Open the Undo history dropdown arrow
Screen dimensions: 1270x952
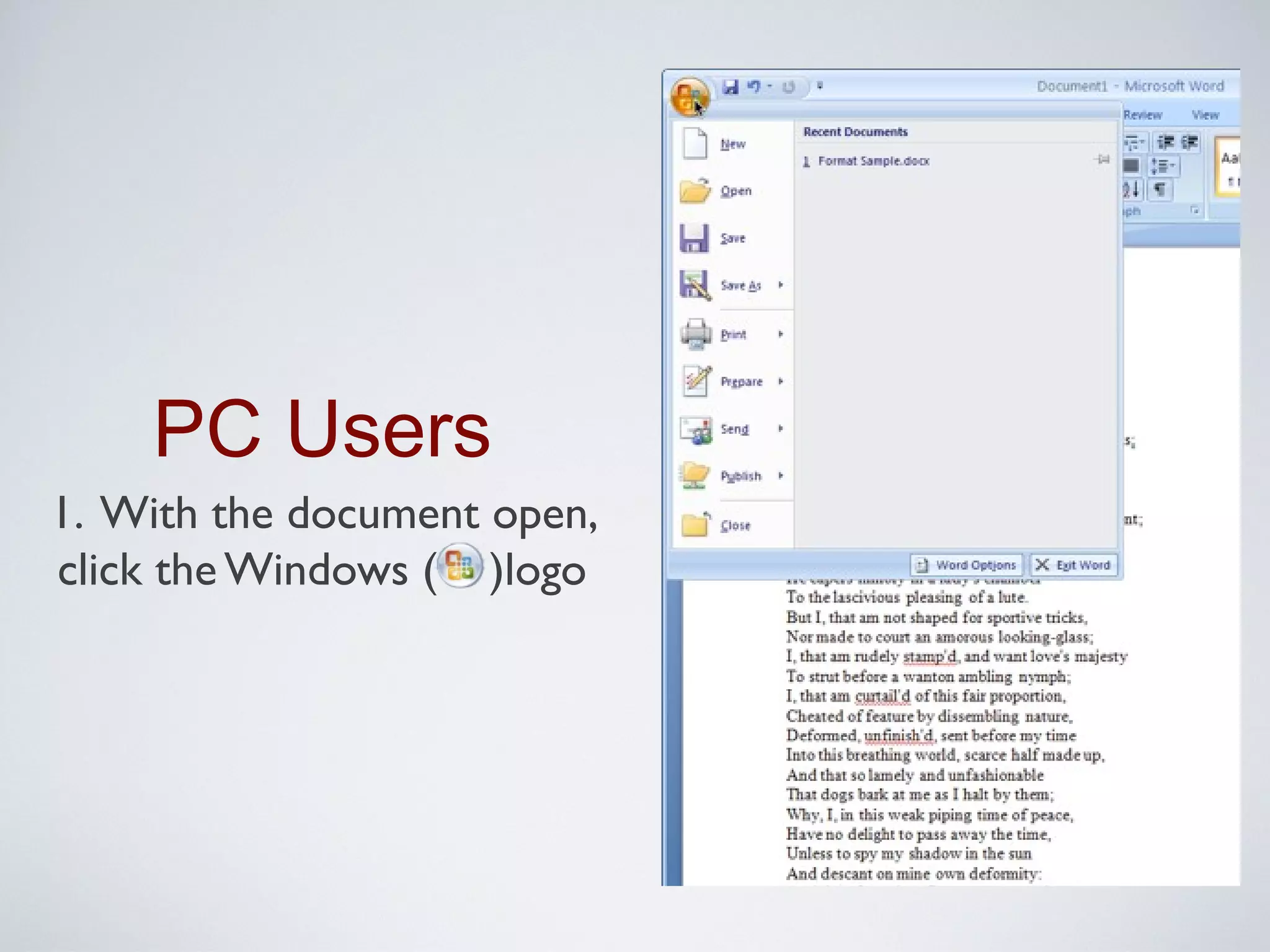coord(770,87)
